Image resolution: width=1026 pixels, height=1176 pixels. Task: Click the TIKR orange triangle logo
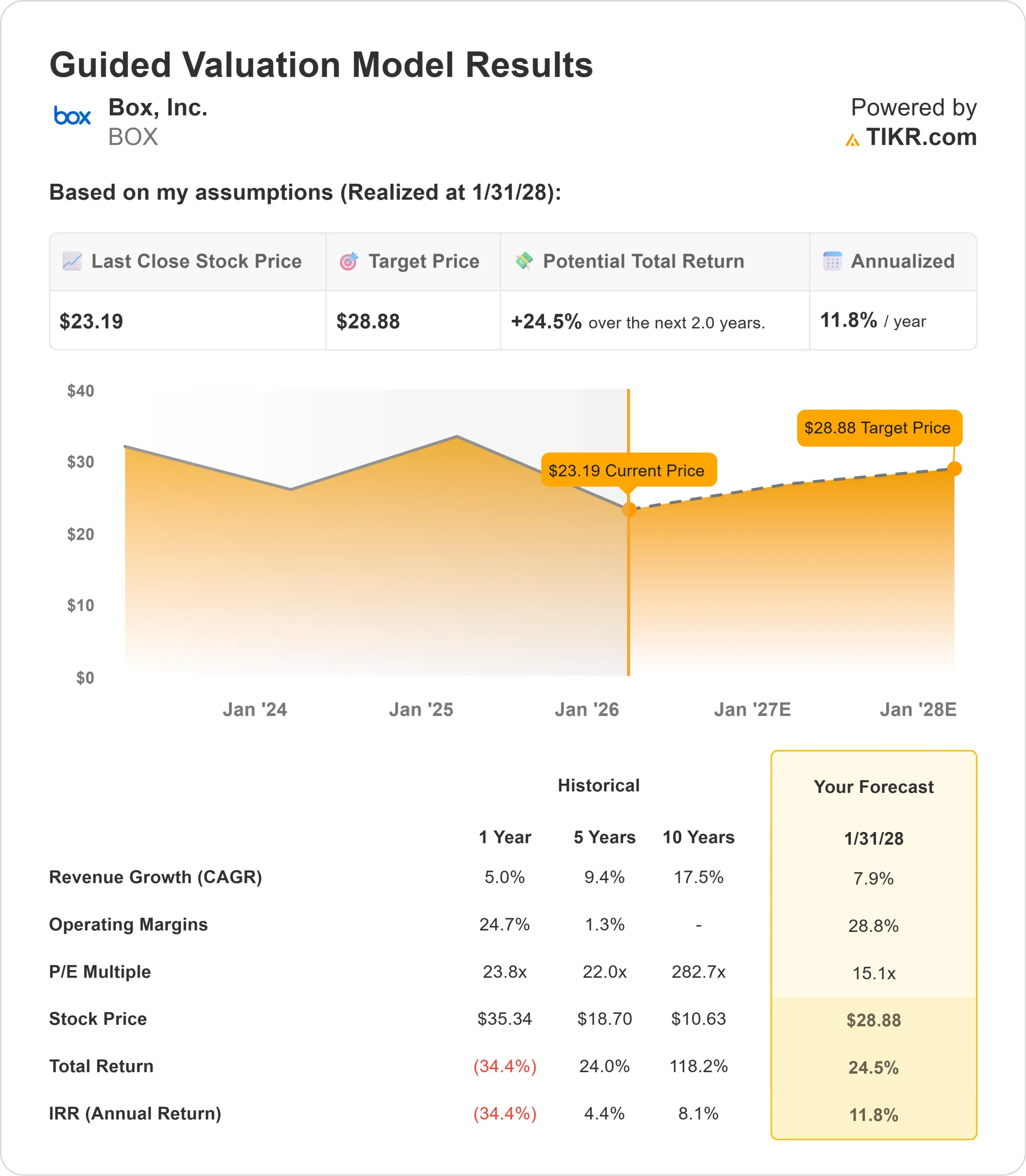(852, 140)
